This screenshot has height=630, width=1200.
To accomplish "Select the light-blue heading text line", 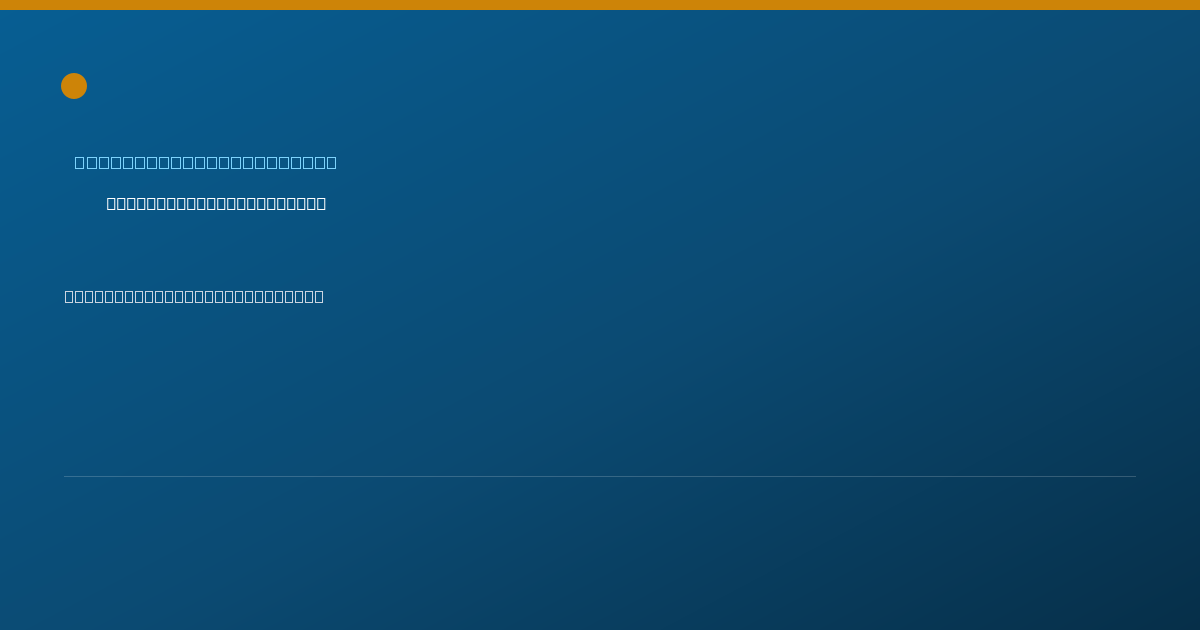I will point(206,162).
